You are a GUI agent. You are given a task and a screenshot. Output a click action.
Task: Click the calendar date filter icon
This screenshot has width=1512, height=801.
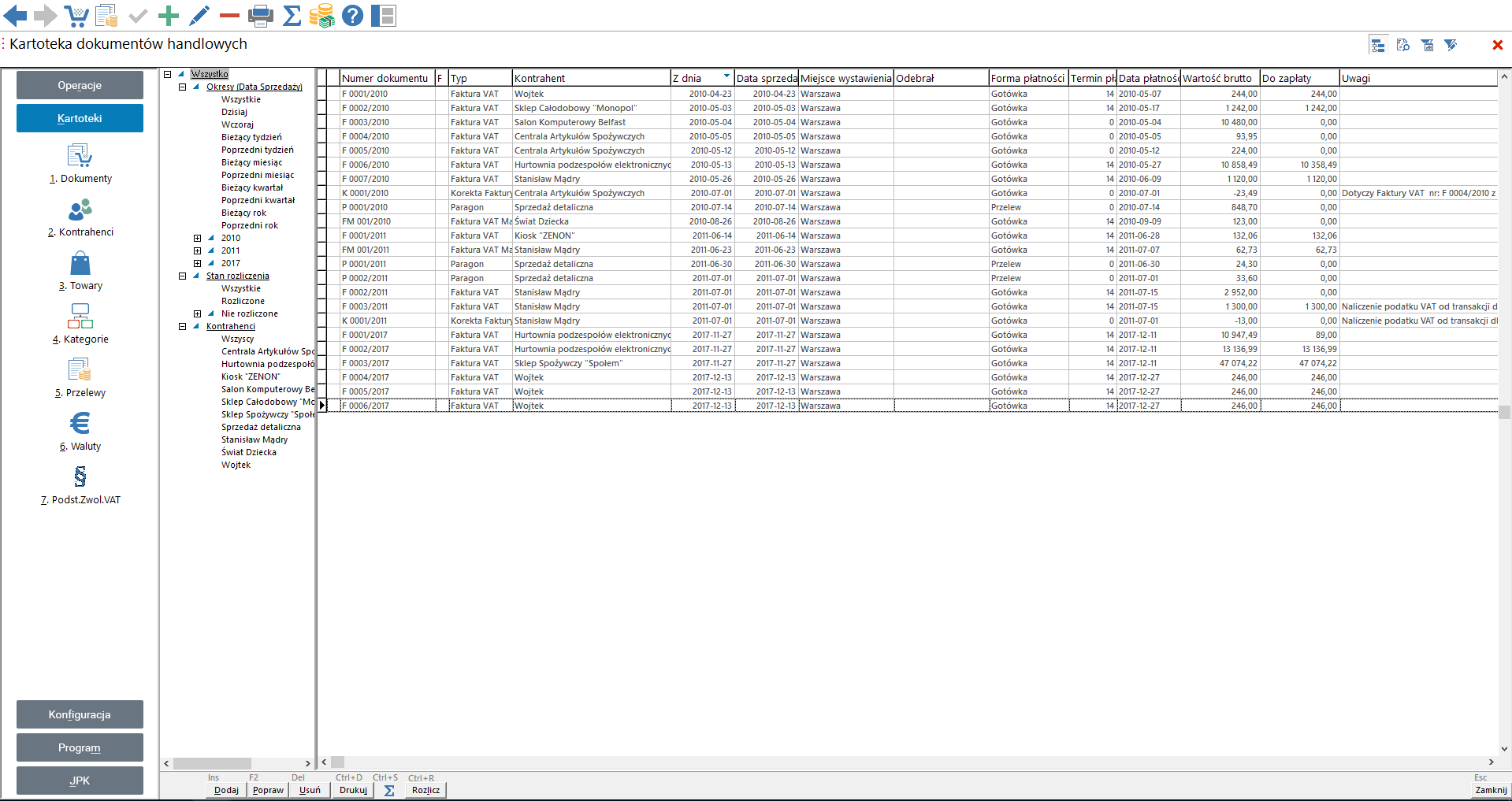coord(1427,46)
